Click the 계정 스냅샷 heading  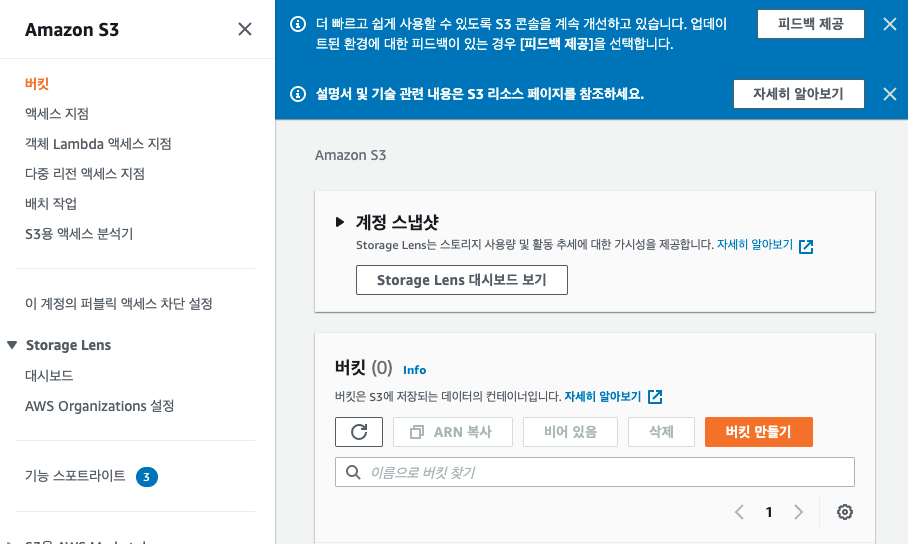pos(397,222)
